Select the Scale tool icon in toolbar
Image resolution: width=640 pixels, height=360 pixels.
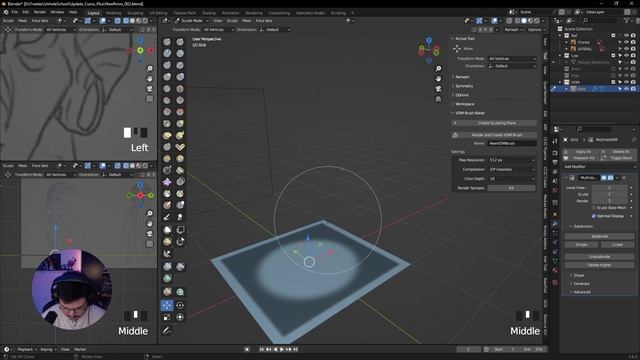coord(167,317)
